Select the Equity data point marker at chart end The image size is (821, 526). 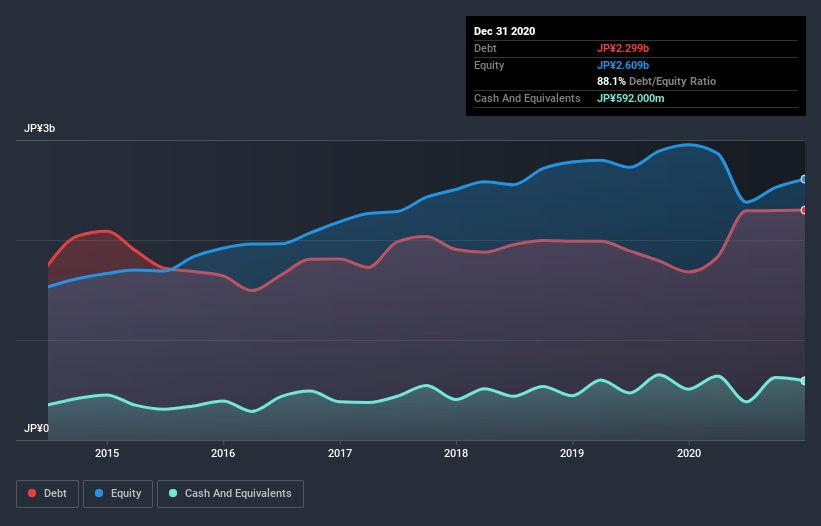point(804,179)
